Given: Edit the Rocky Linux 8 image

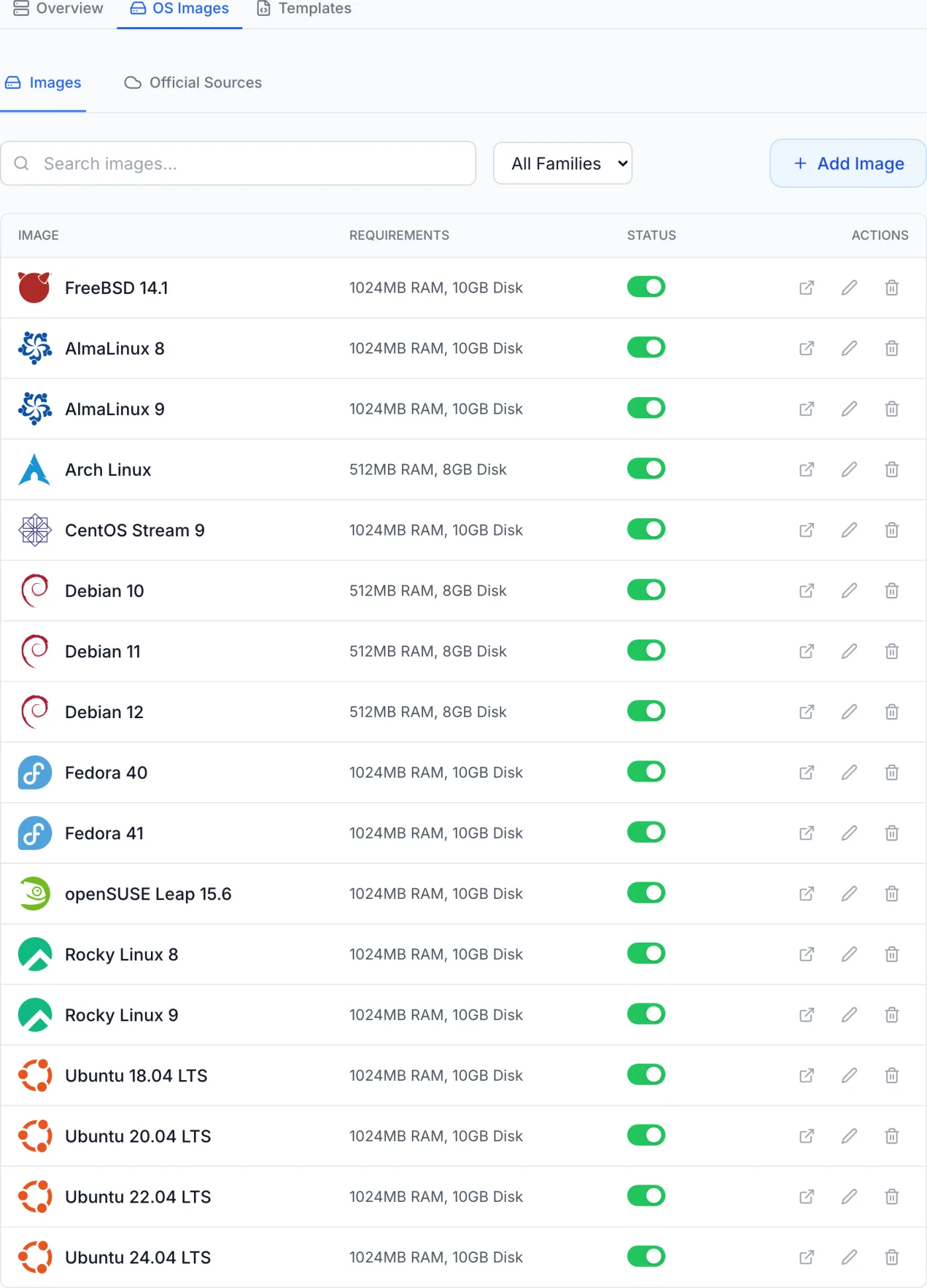Looking at the screenshot, I should pos(850,954).
